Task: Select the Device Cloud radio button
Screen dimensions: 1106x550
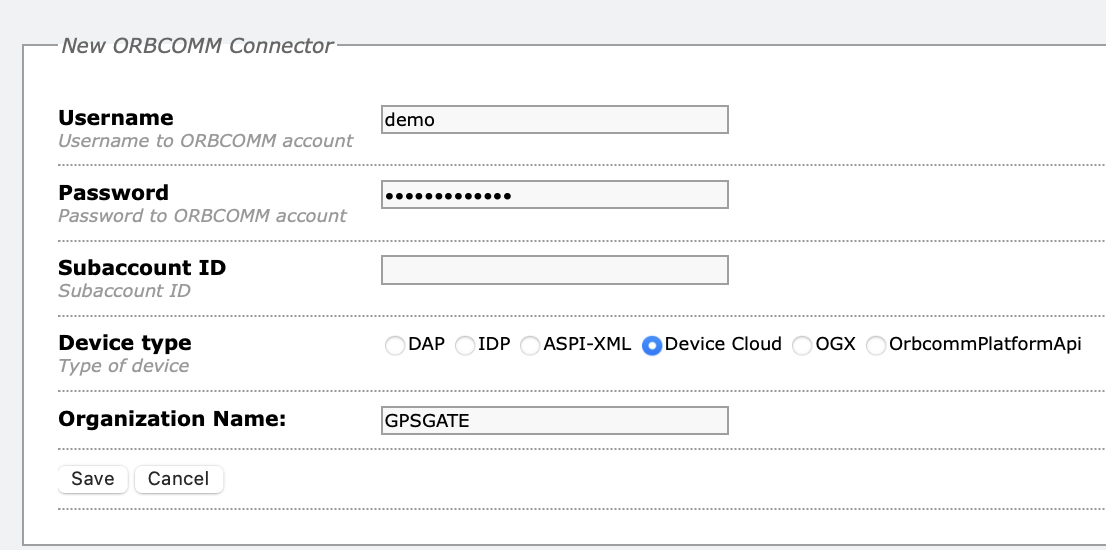Action: [x=652, y=346]
